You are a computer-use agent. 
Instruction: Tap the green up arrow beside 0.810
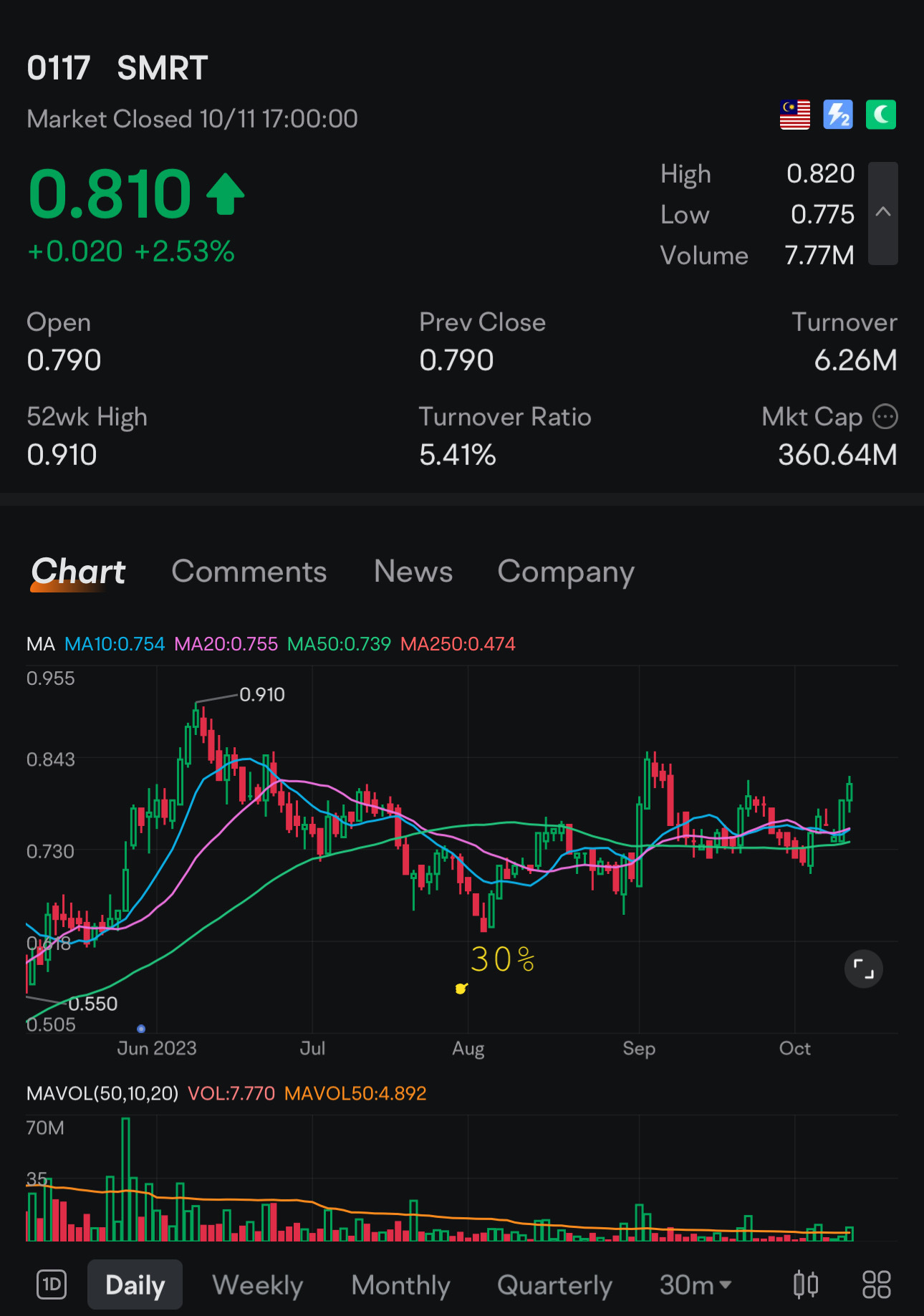226,194
